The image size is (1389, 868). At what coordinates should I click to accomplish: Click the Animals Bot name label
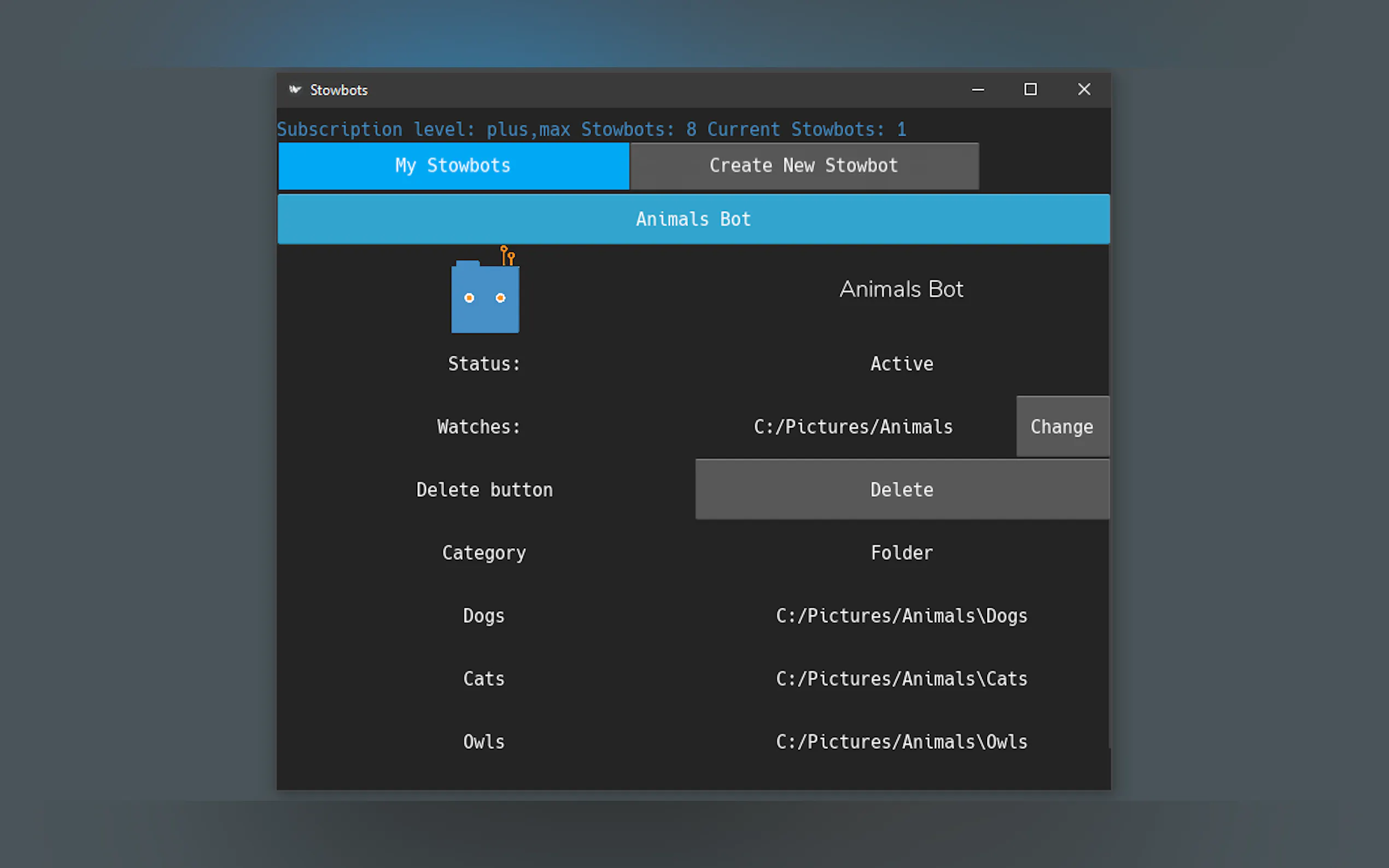click(902, 289)
